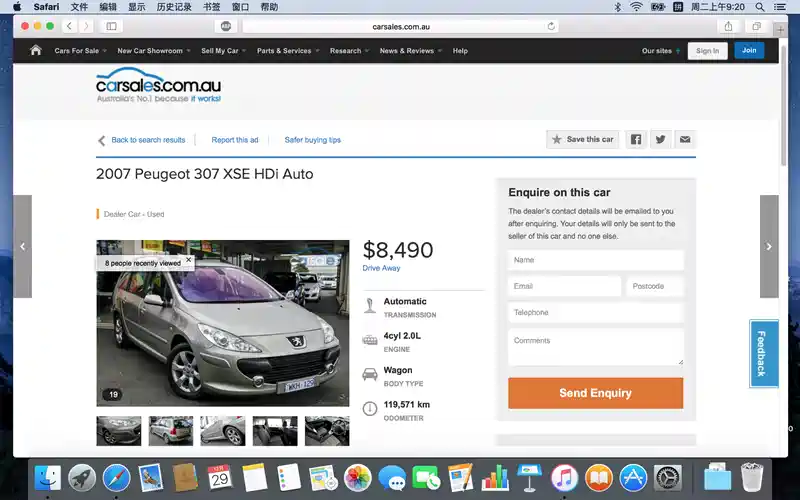Email this car listing
800x500 pixels.
[x=685, y=139]
